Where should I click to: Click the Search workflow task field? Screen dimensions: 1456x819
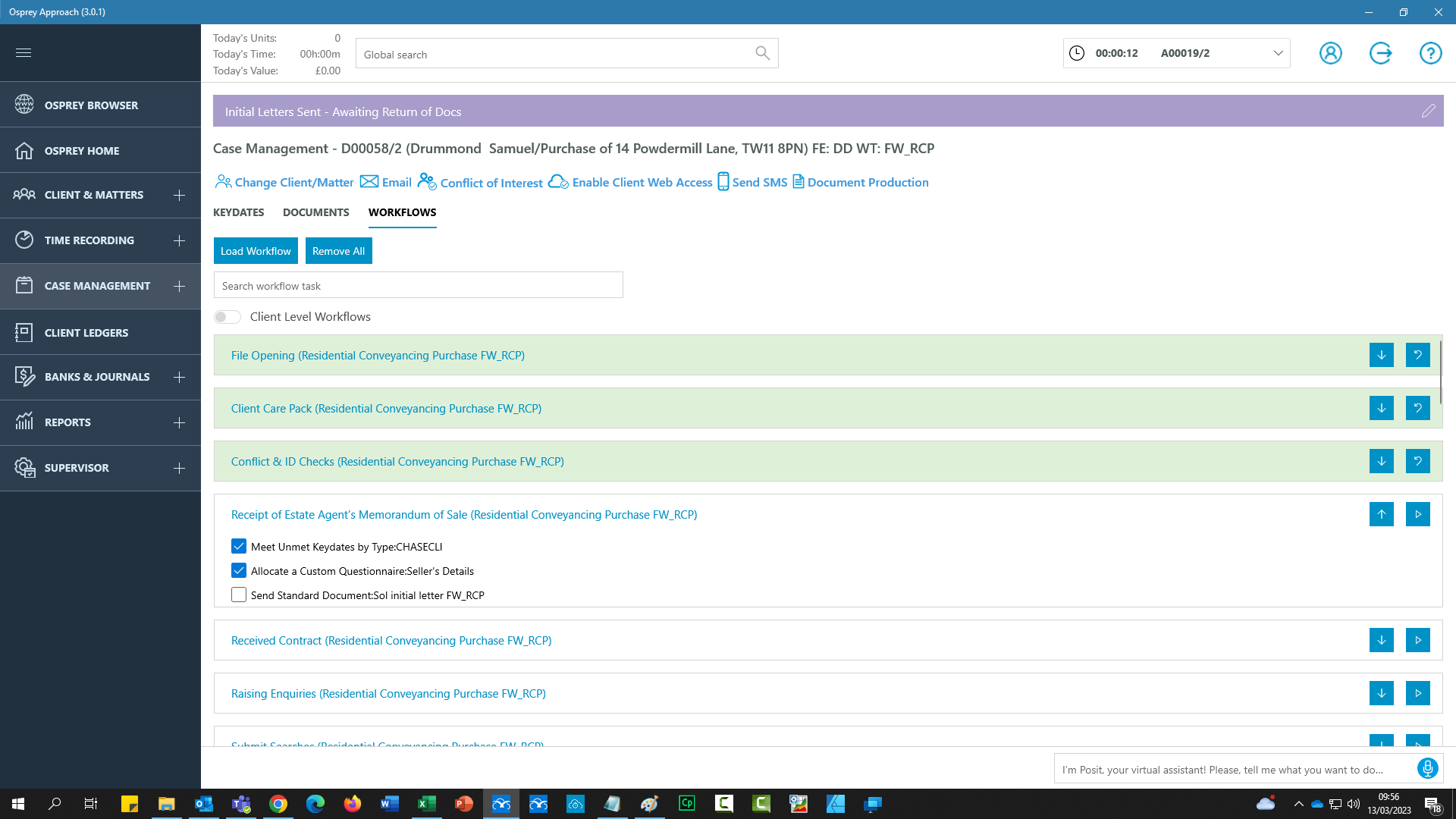[x=418, y=286]
